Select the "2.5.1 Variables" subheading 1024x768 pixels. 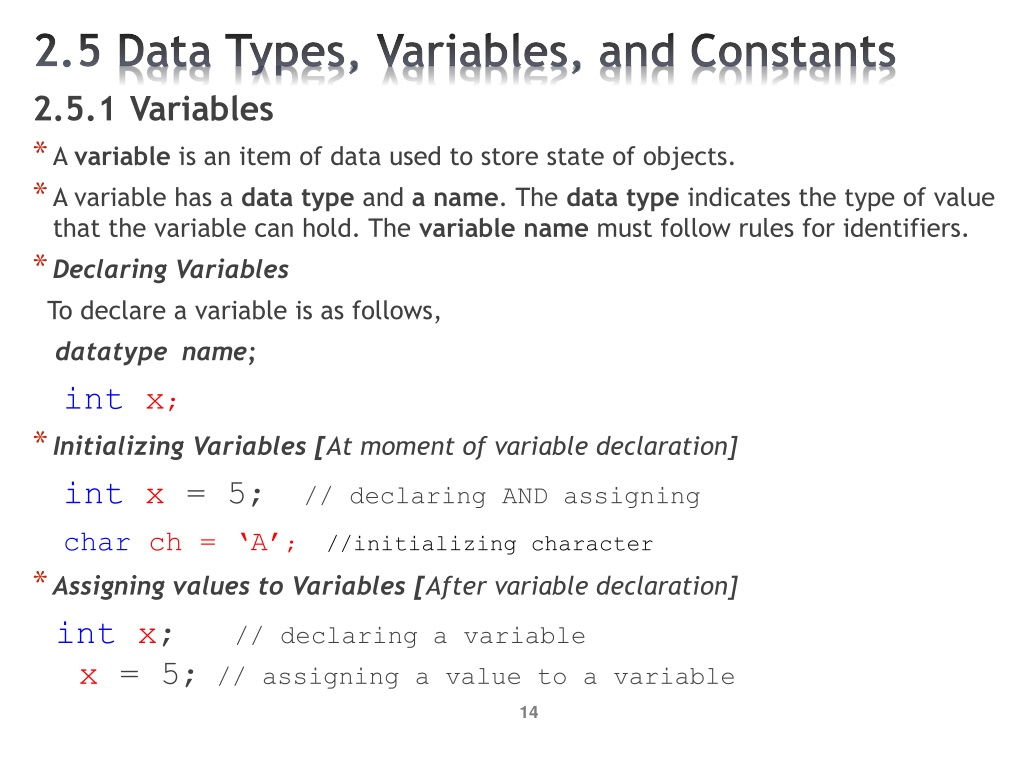point(153,109)
